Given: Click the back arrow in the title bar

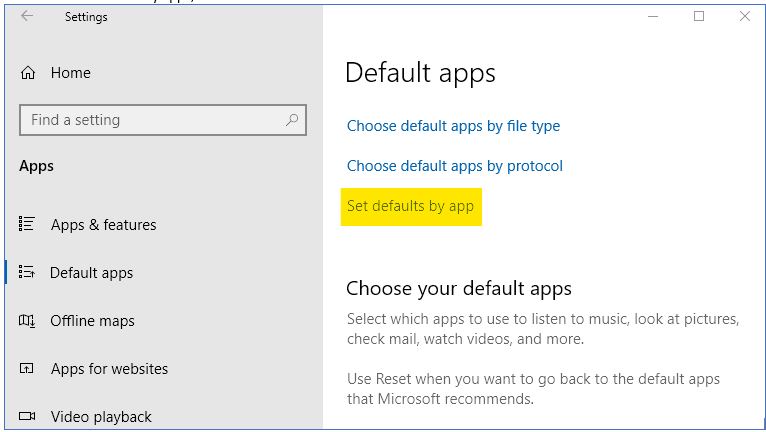Looking at the screenshot, I should (27, 17).
